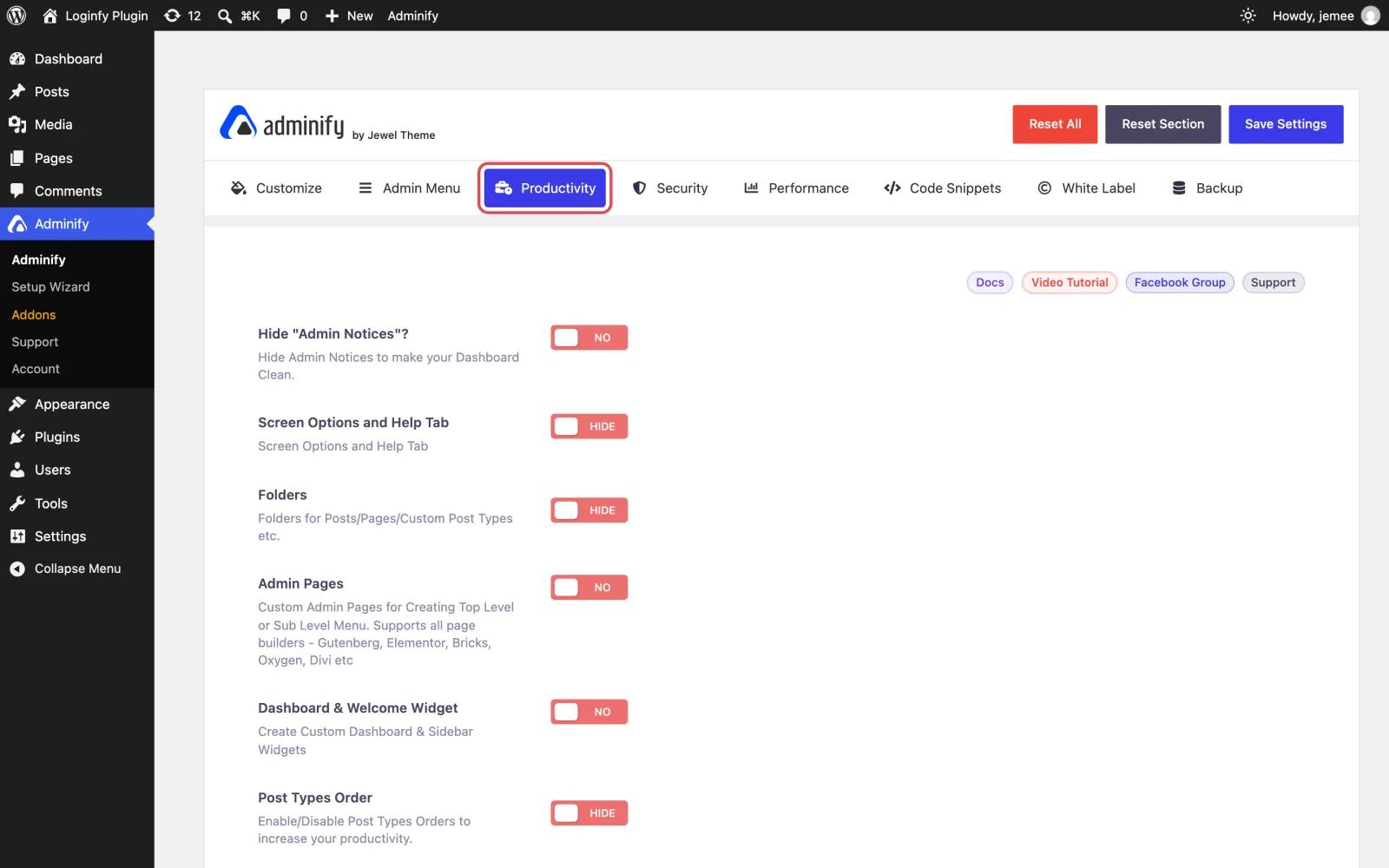Viewport: 1389px width, 868px height.
Task: Click the plus New content icon
Action: click(332, 16)
